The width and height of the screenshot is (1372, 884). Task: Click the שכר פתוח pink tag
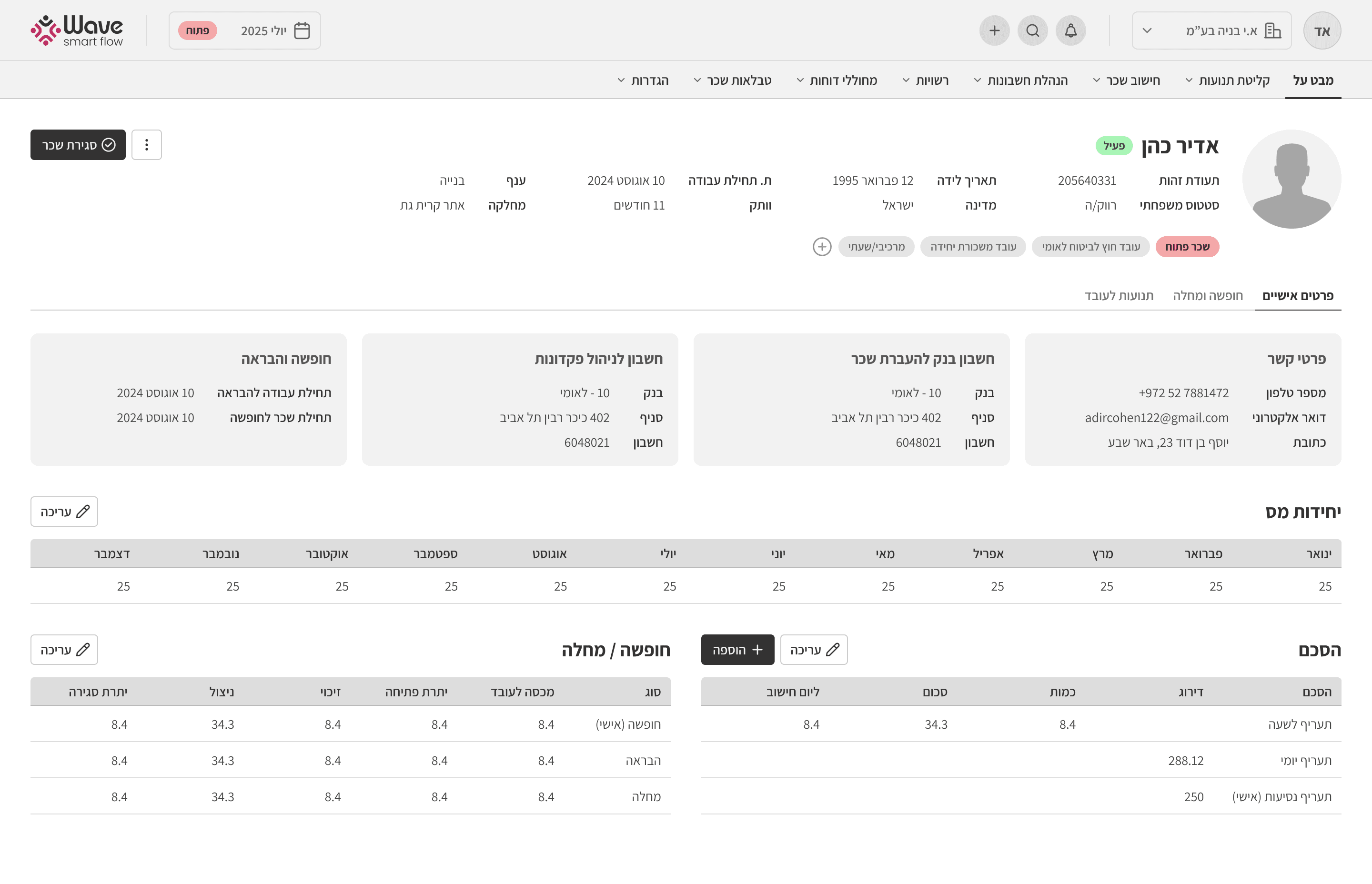click(x=1187, y=247)
